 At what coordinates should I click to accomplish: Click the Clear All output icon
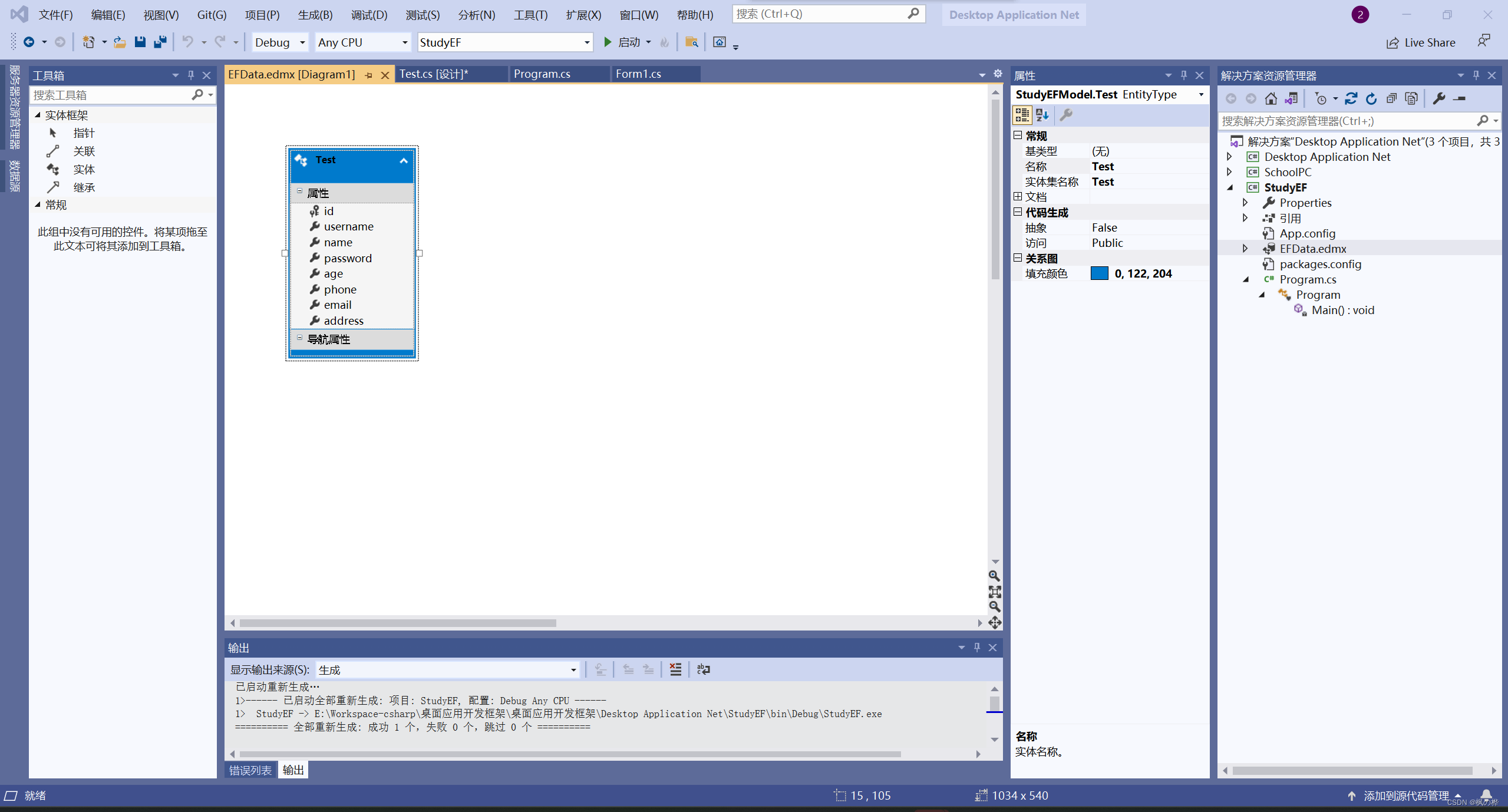675,669
